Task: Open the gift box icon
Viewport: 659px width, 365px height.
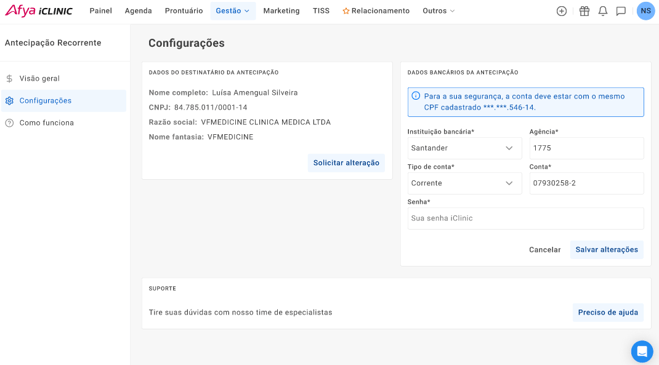Action: point(584,11)
